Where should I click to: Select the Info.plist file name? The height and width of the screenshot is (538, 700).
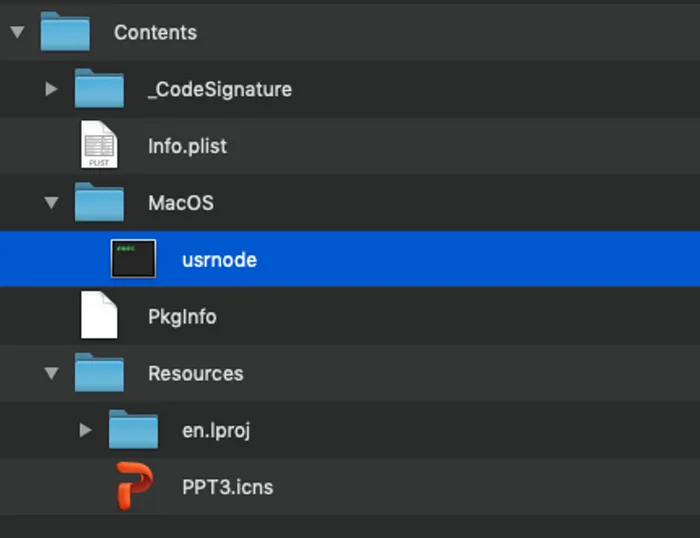[x=187, y=146]
